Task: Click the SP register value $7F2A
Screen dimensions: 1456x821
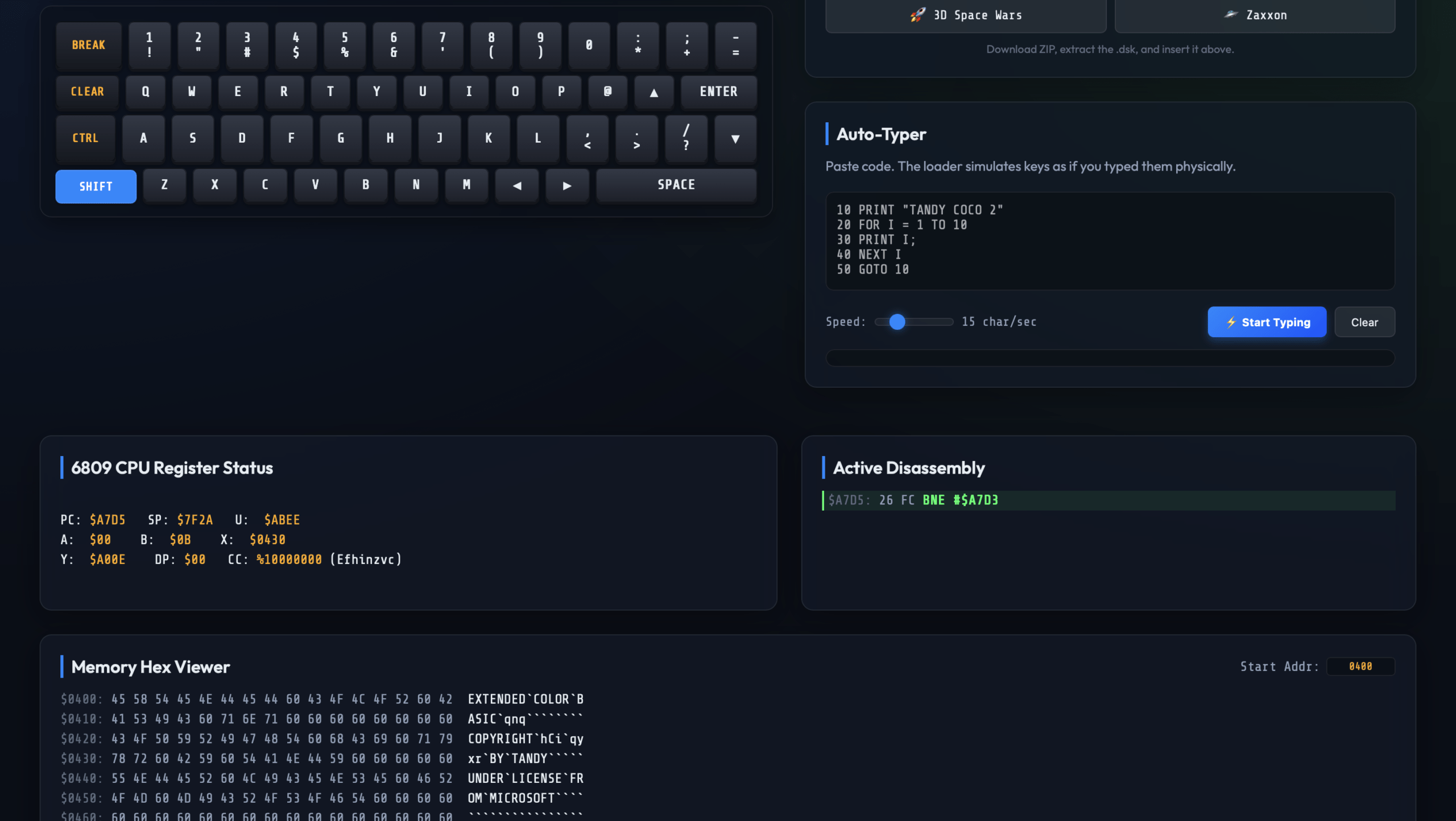Action: pyautogui.click(x=195, y=520)
